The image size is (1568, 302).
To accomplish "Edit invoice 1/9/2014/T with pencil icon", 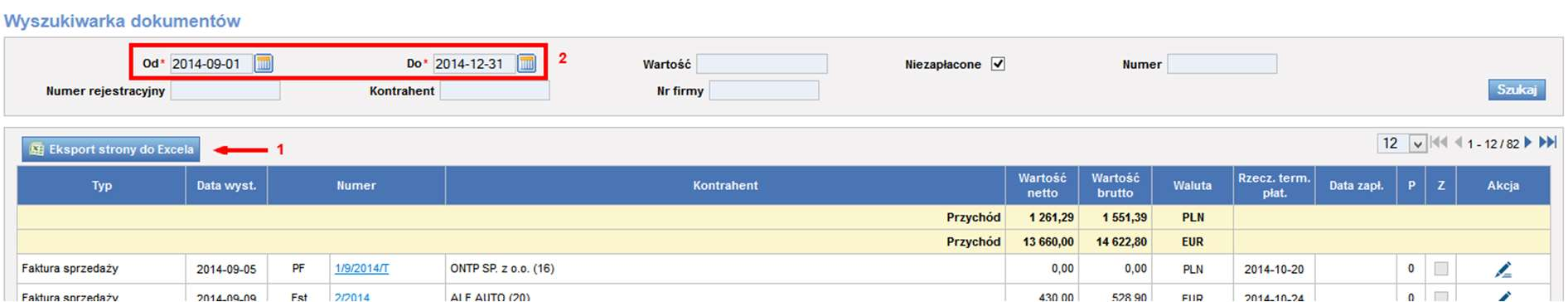I will 1503,269.
